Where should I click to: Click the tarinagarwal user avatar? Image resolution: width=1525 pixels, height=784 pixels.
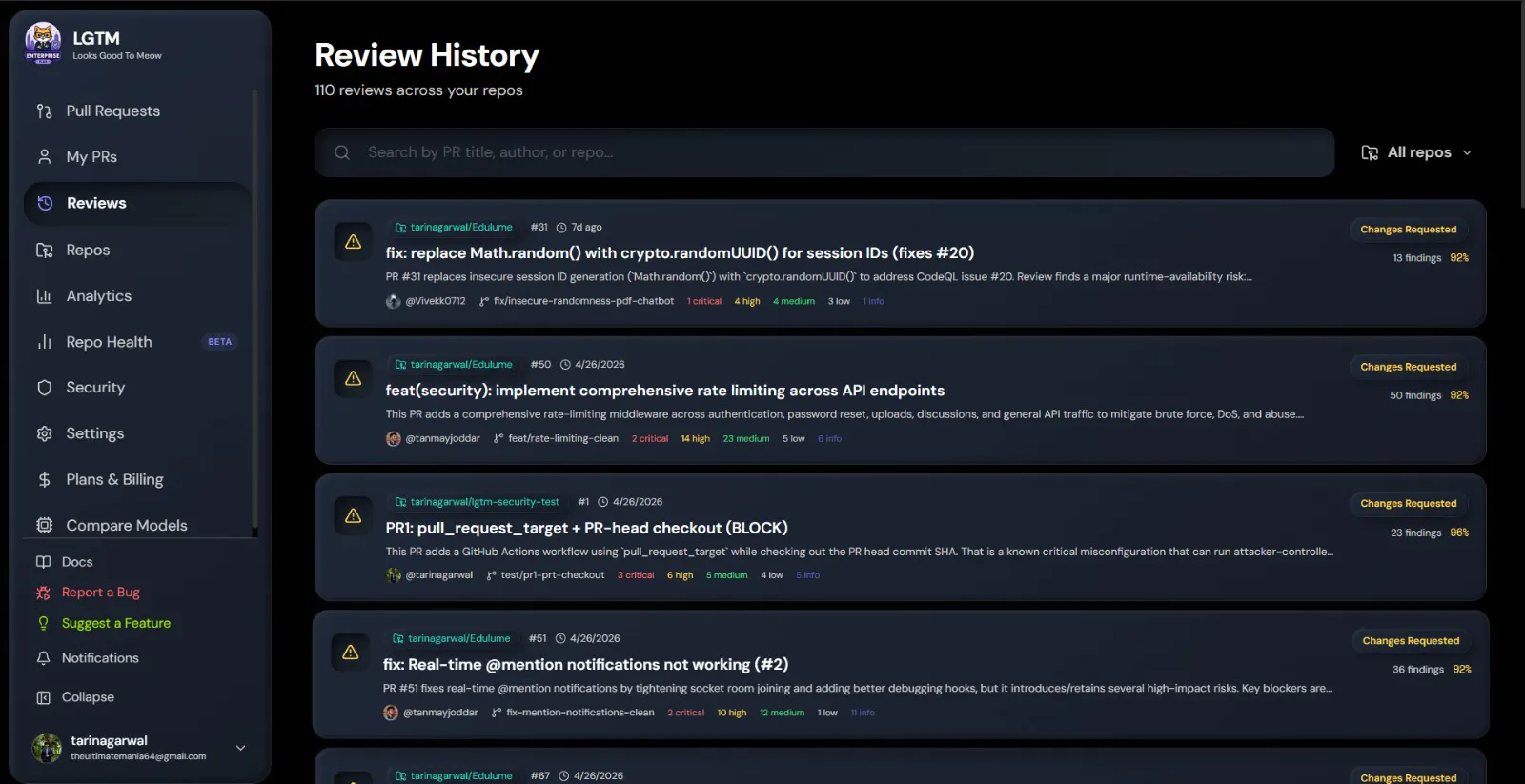47,748
